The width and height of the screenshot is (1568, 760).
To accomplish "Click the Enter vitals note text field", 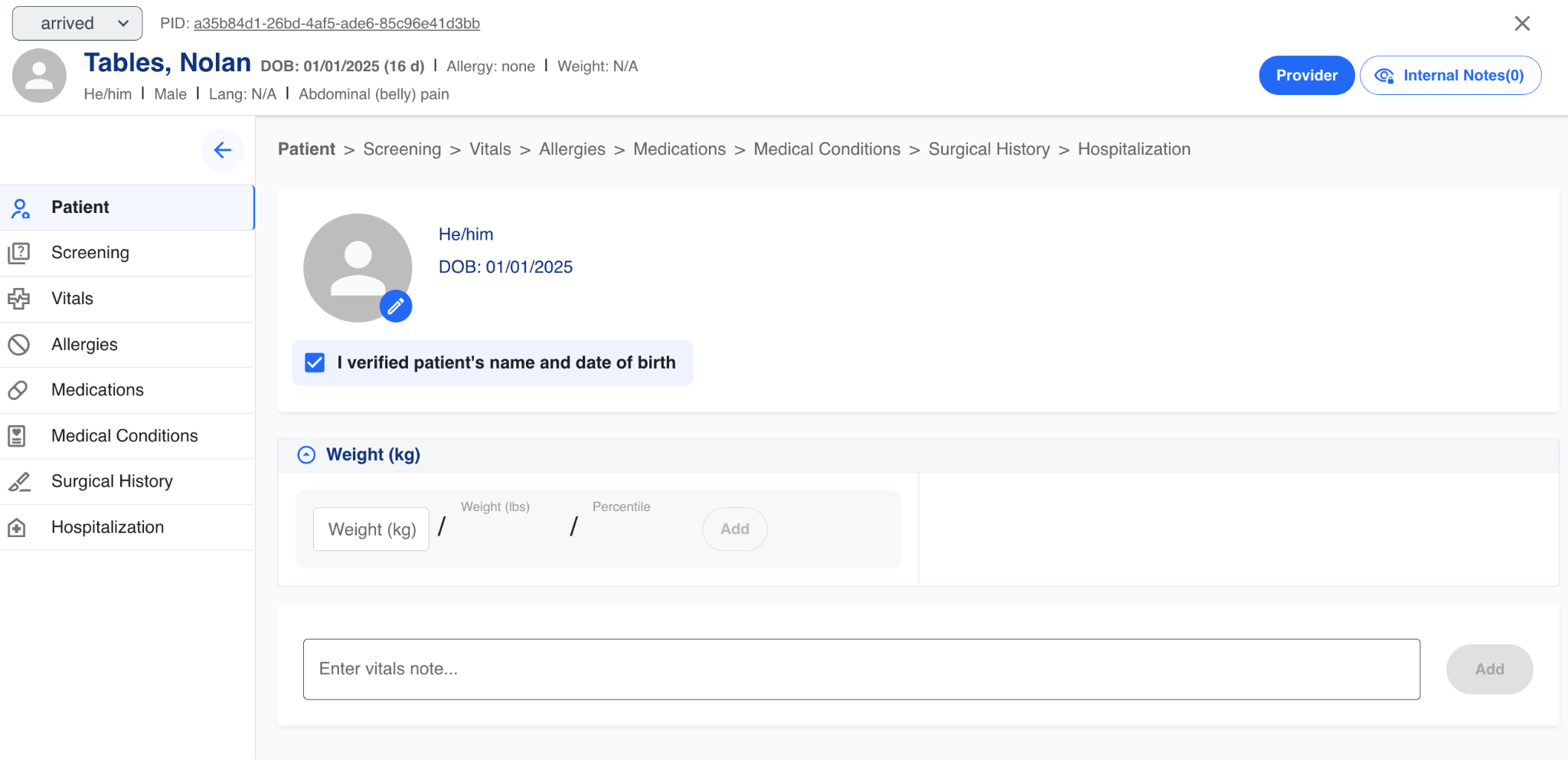I will coord(861,669).
